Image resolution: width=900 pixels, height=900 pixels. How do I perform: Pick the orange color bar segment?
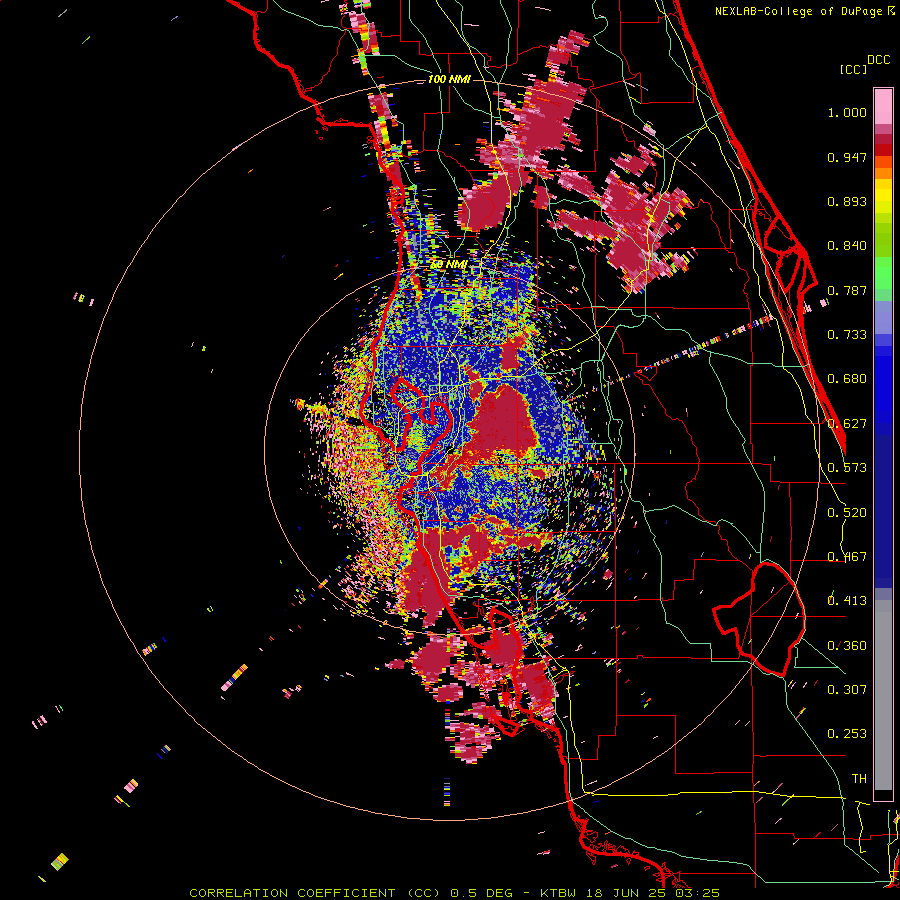point(883,173)
